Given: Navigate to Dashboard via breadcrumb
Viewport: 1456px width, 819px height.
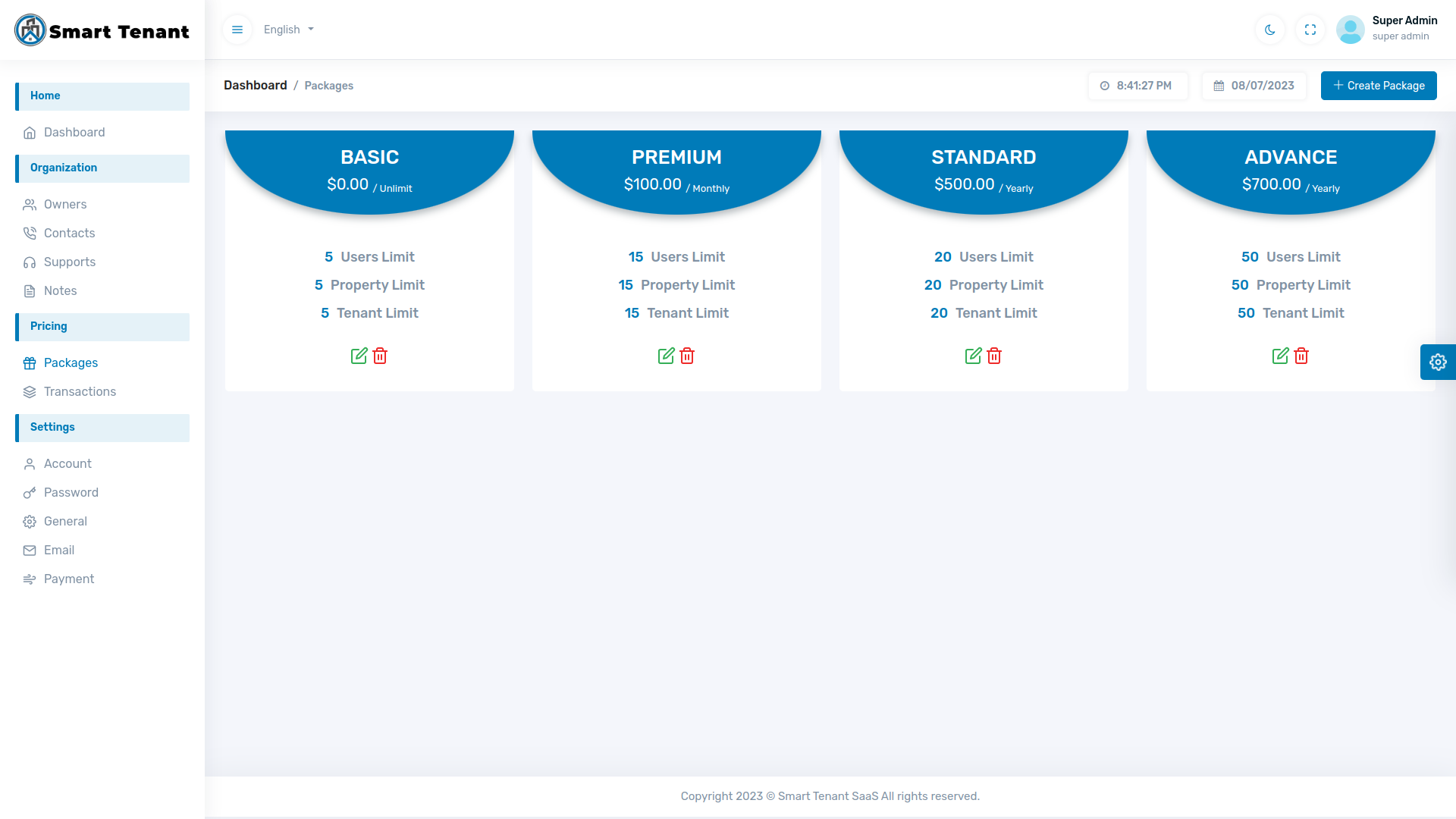Looking at the screenshot, I should pos(255,85).
